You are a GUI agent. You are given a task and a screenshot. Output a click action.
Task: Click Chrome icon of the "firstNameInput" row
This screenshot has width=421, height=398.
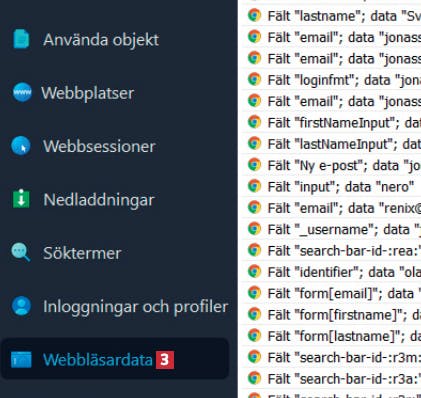click(x=254, y=122)
